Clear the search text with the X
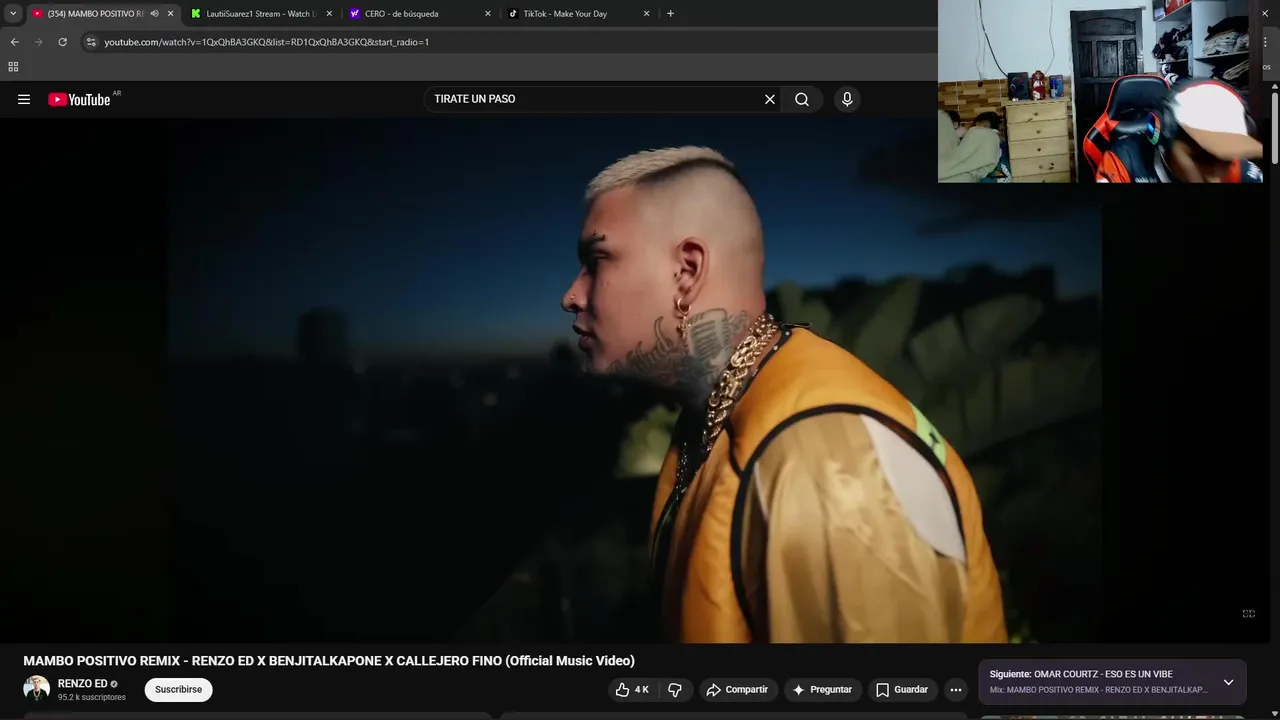Image resolution: width=1280 pixels, height=720 pixels. point(770,99)
